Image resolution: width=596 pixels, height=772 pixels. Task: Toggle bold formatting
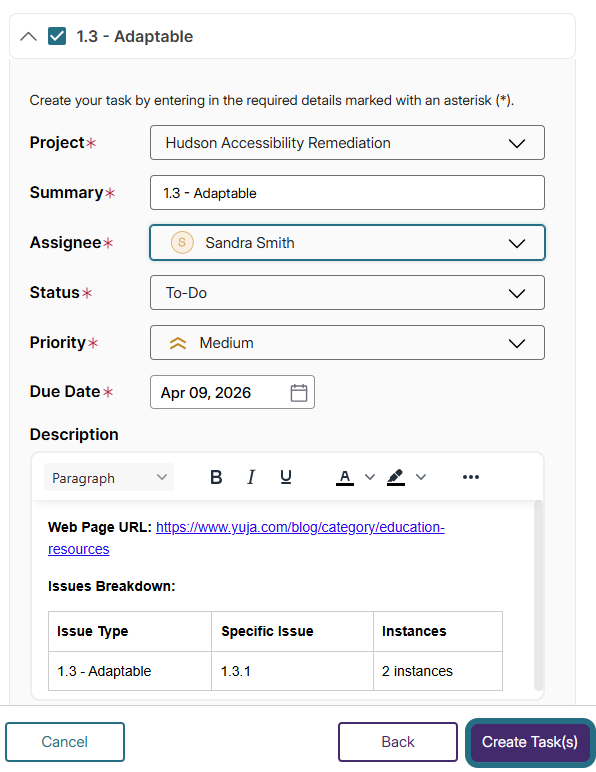216,477
